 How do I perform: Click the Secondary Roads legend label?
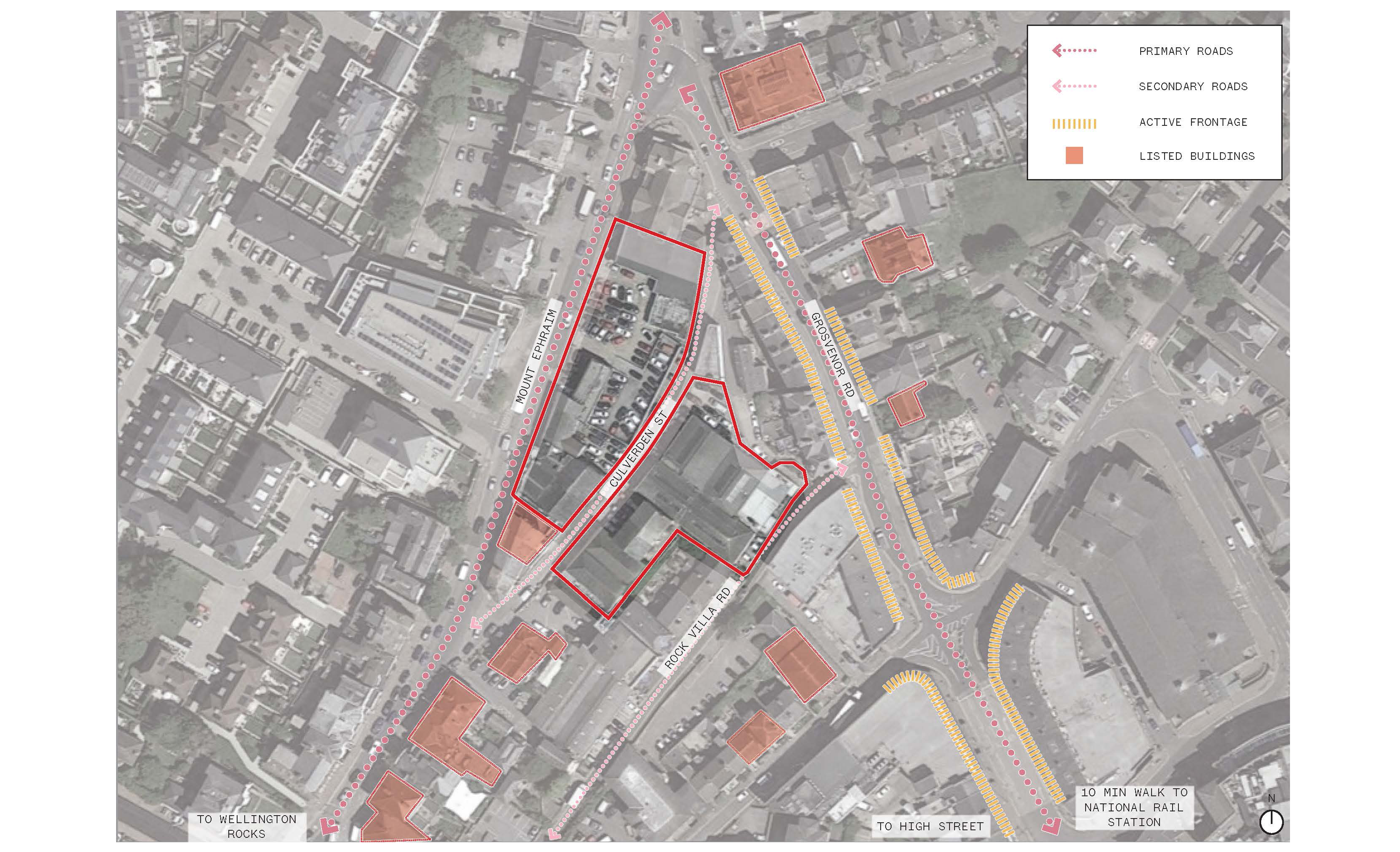1193,86
